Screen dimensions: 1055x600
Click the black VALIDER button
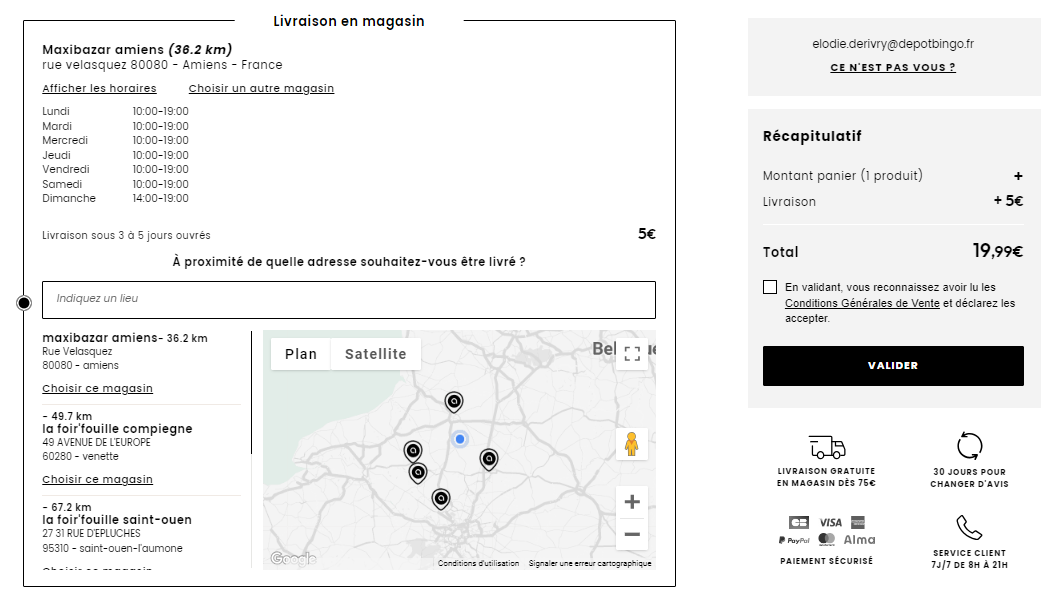893,366
